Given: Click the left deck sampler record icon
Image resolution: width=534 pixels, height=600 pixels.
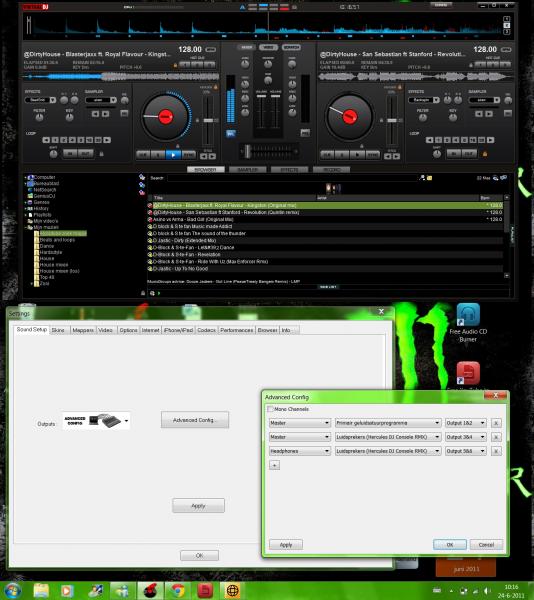Looking at the screenshot, I should [124, 114].
